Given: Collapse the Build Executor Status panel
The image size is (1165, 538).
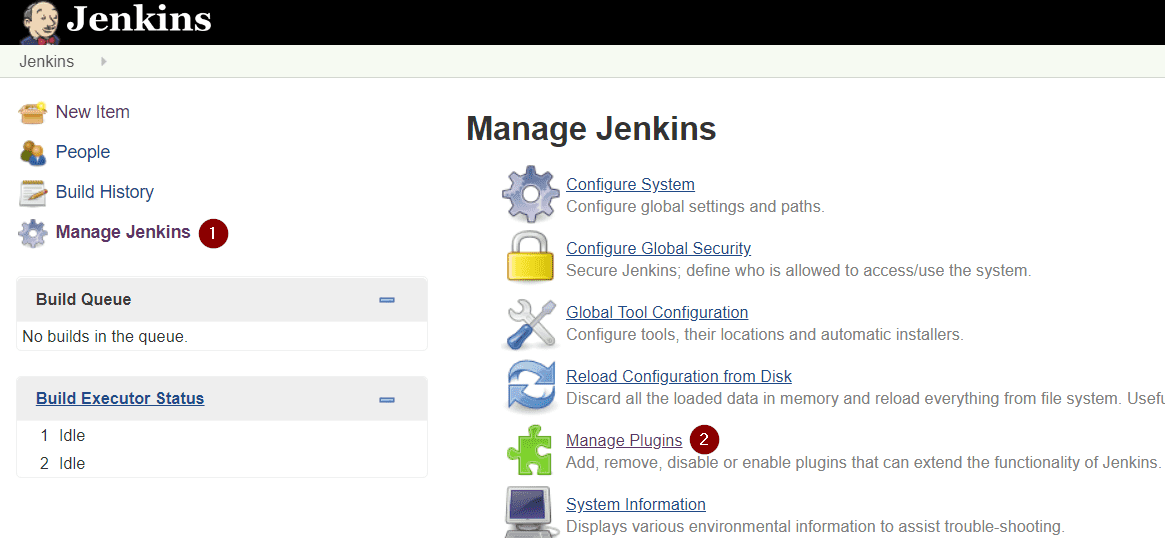Looking at the screenshot, I should tap(387, 399).
